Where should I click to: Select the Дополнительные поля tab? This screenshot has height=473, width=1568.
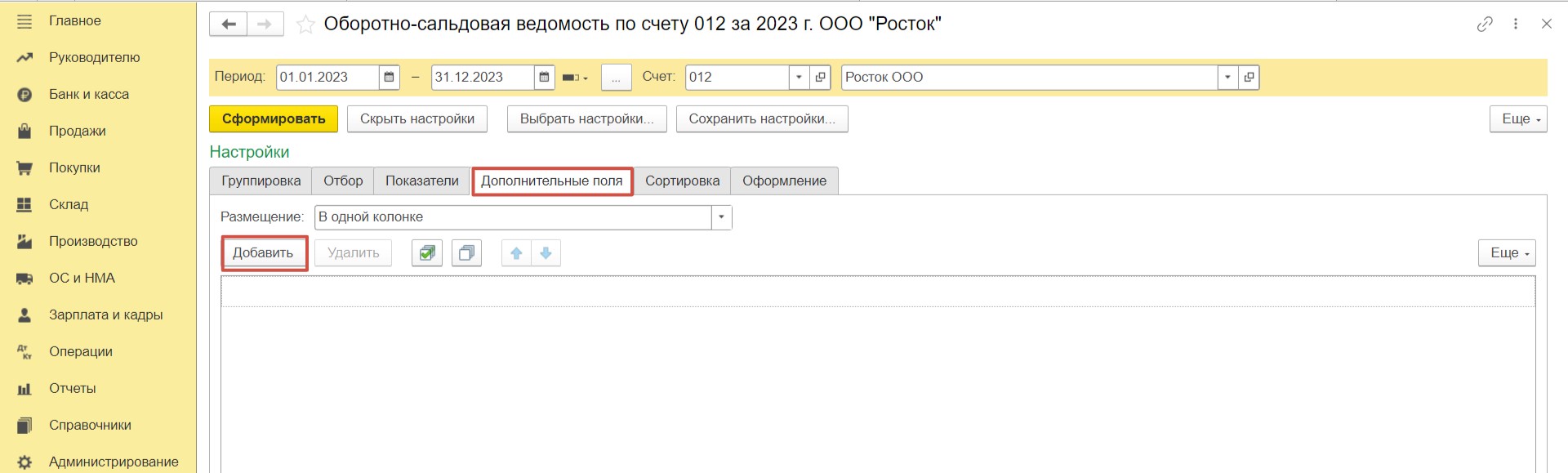coord(552,181)
